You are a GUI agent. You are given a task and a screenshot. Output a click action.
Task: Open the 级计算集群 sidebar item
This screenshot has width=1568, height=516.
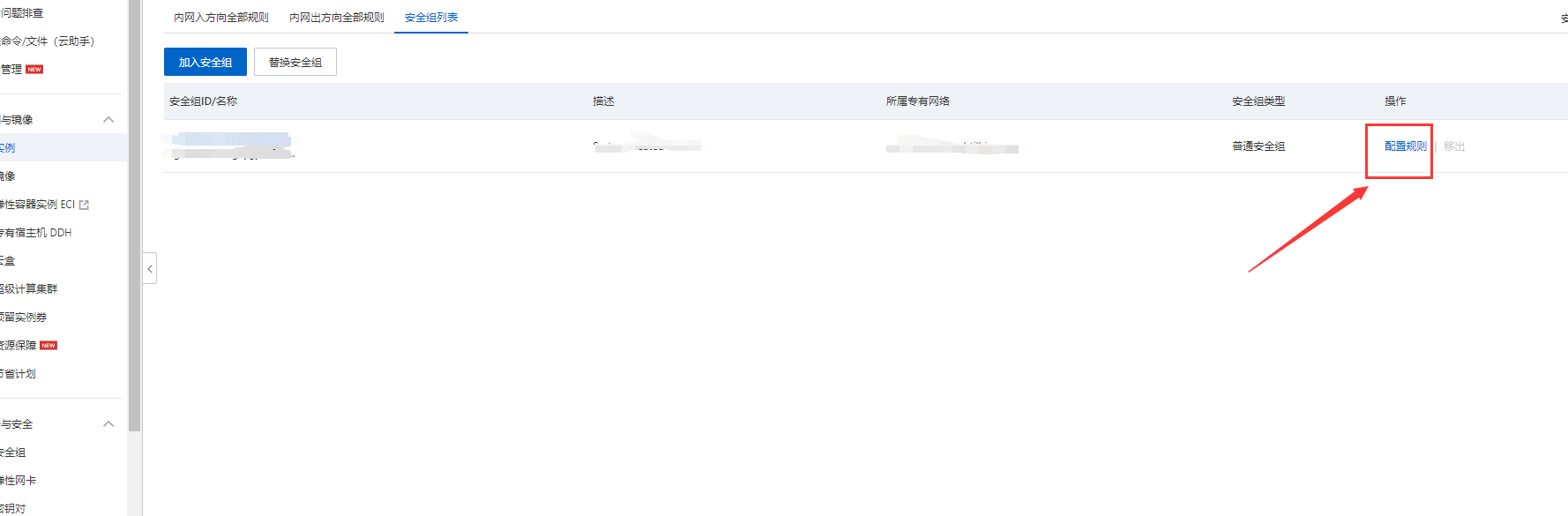click(x=28, y=289)
